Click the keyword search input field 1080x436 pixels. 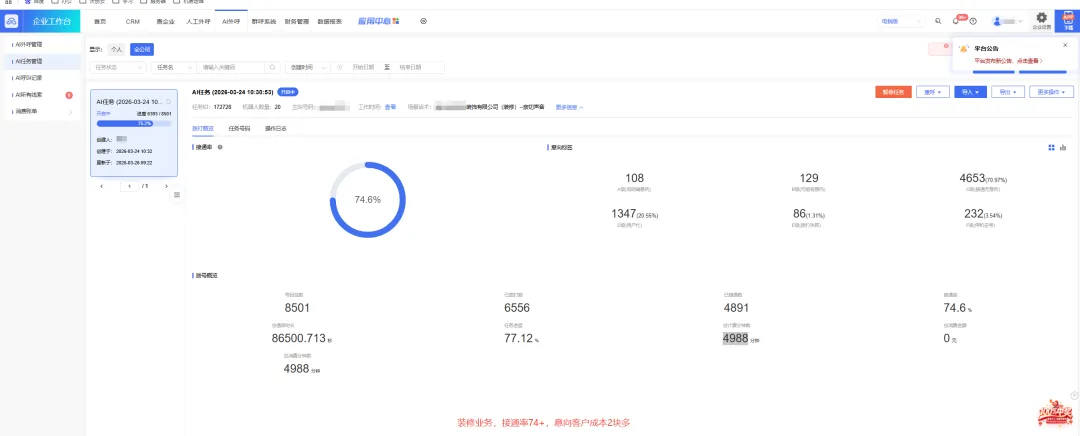pos(231,68)
